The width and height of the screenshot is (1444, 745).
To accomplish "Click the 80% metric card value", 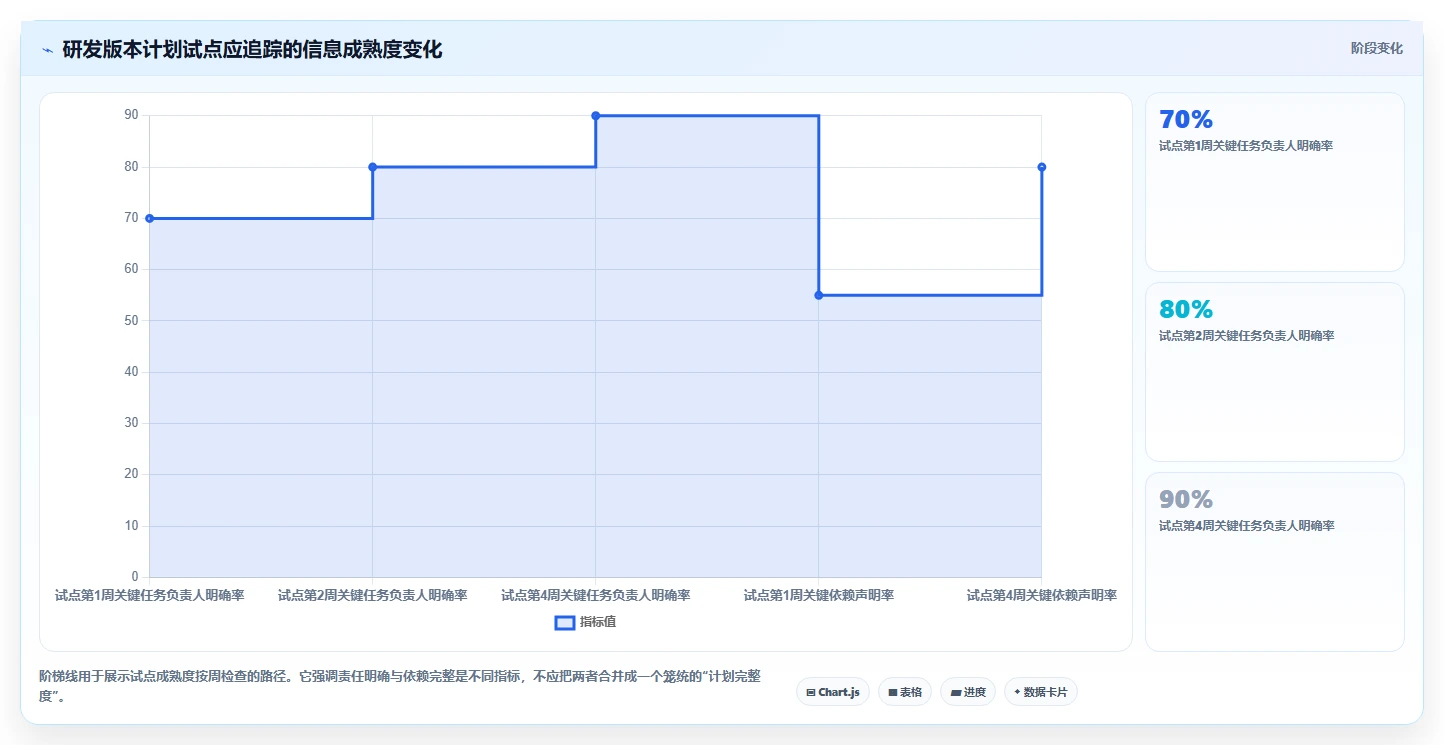I will 1185,309.
